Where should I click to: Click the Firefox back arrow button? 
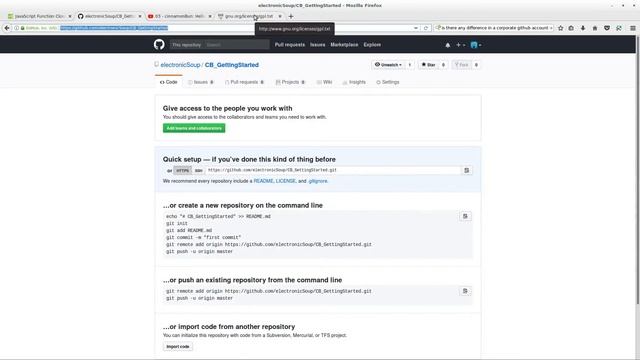pos(7,28)
